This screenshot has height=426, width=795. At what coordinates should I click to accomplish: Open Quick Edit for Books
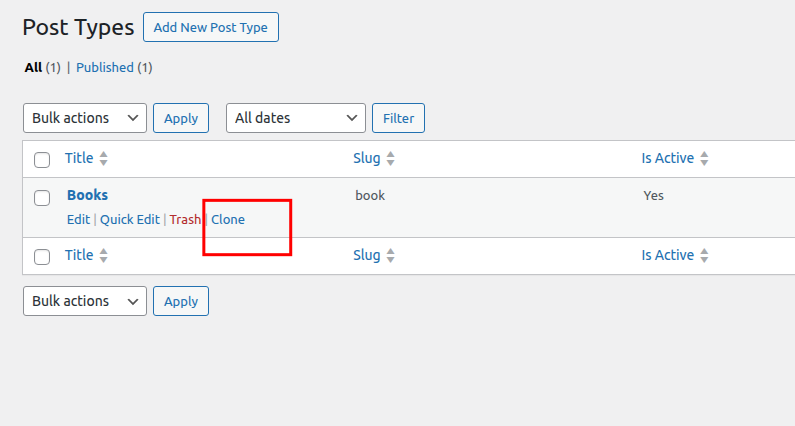[x=130, y=220]
